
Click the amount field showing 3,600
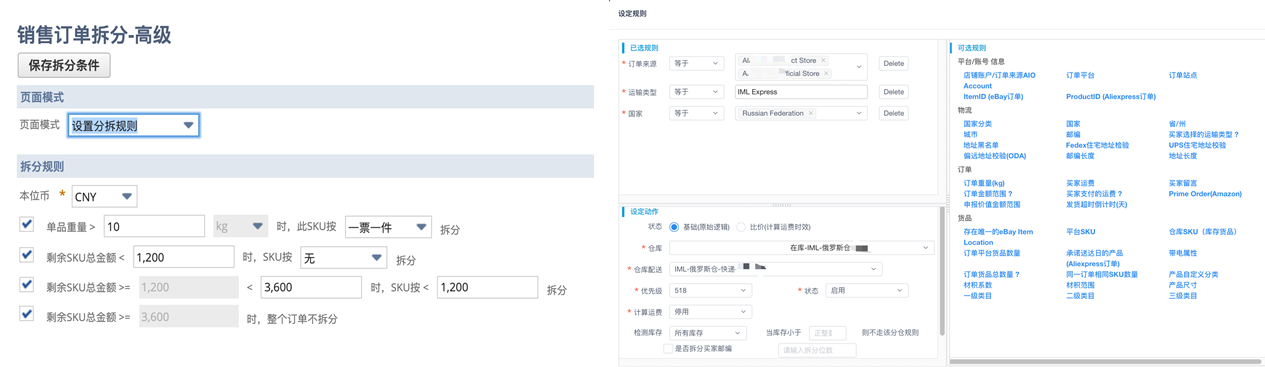[311, 288]
